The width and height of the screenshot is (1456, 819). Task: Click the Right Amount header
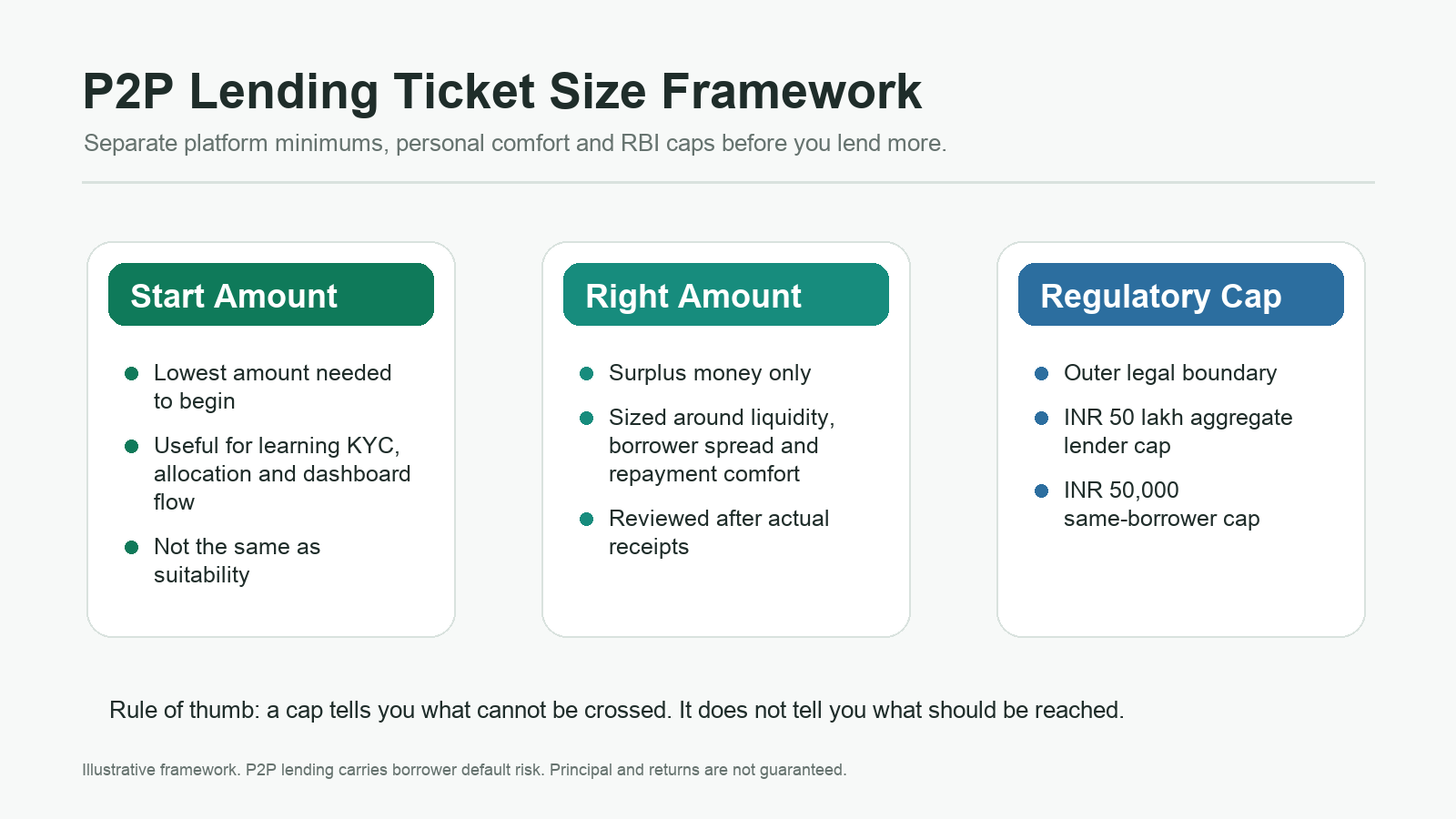tap(726, 295)
